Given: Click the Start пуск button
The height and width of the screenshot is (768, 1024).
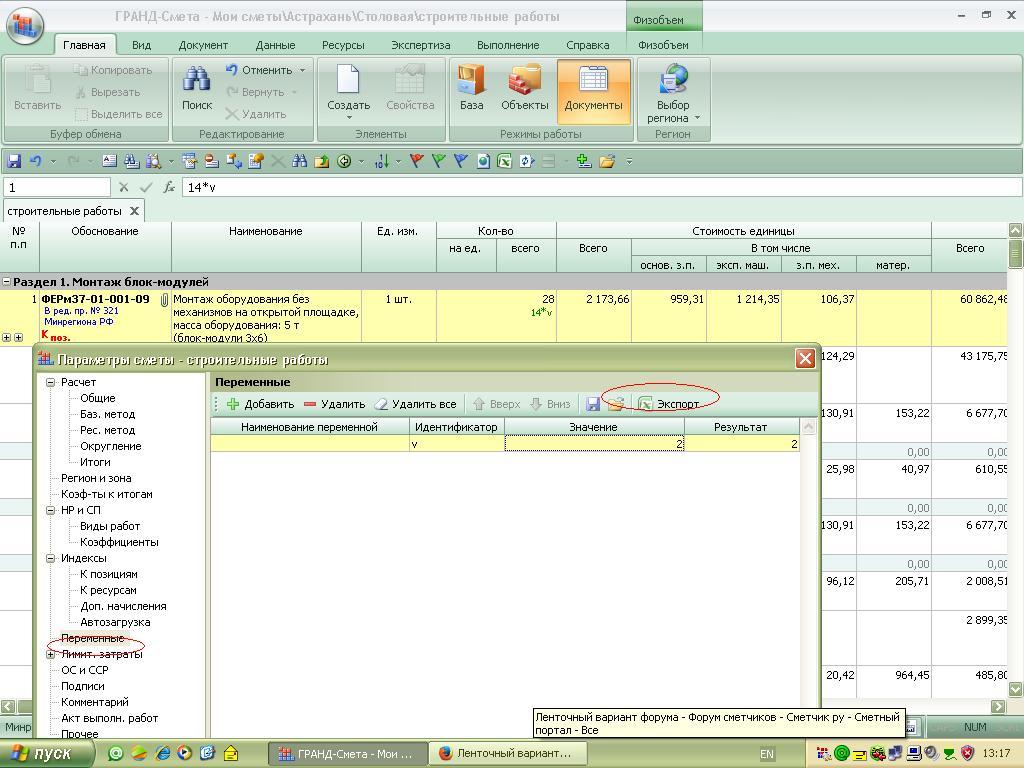Looking at the screenshot, I should [42, 754].
